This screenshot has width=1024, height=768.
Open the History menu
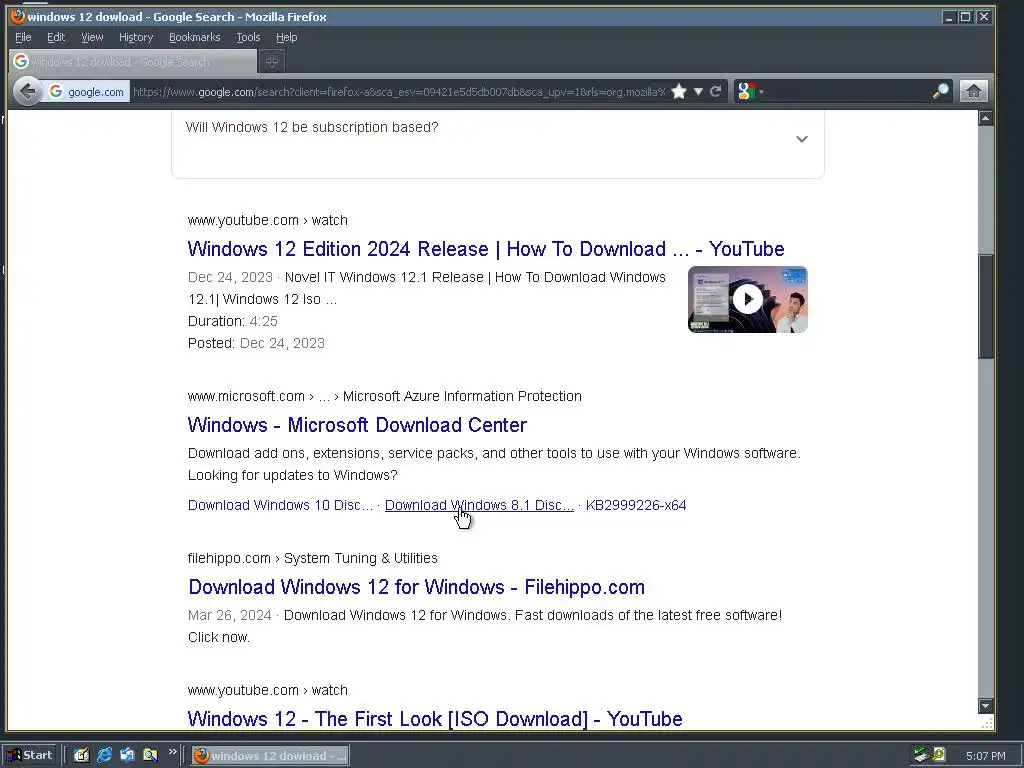point(136,37)
